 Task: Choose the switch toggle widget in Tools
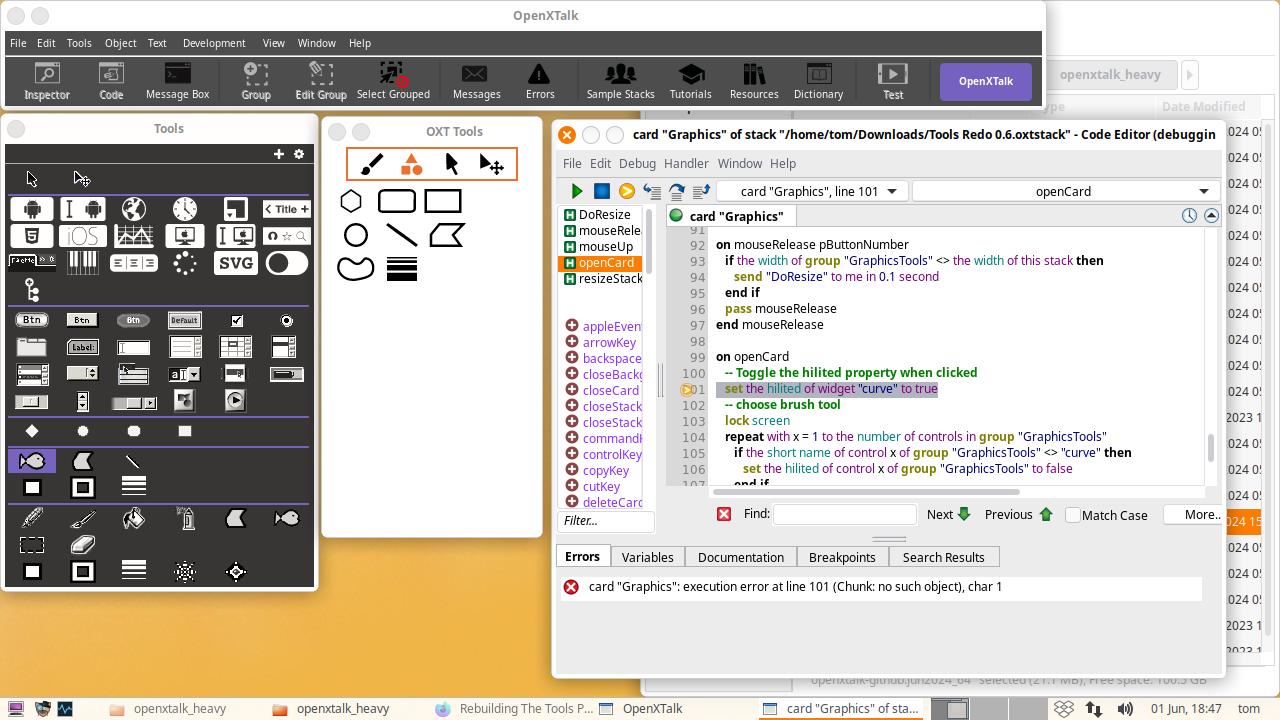(x=287, y=263)
